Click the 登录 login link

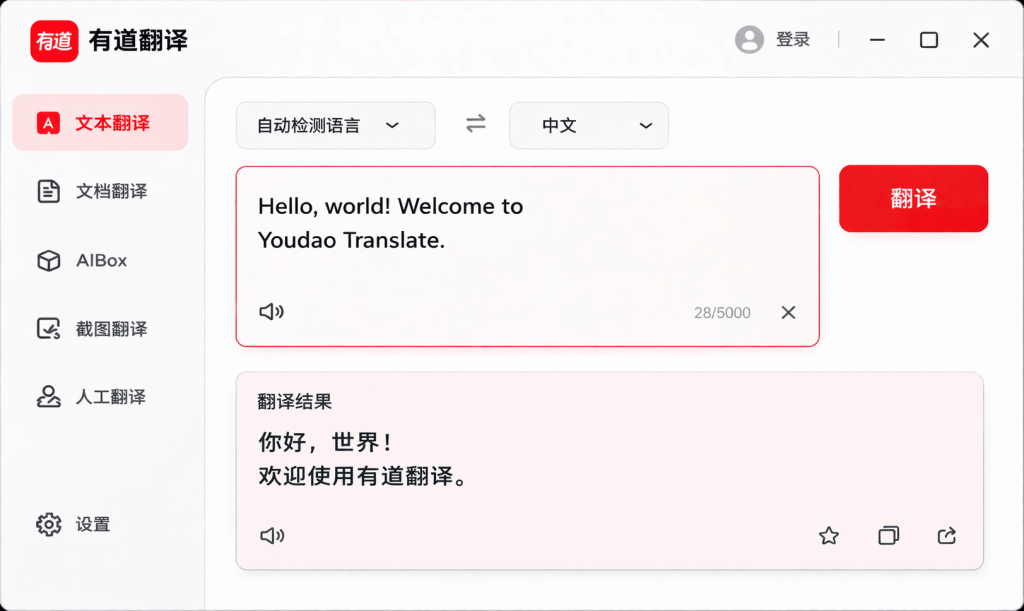(x=793, y=40)
